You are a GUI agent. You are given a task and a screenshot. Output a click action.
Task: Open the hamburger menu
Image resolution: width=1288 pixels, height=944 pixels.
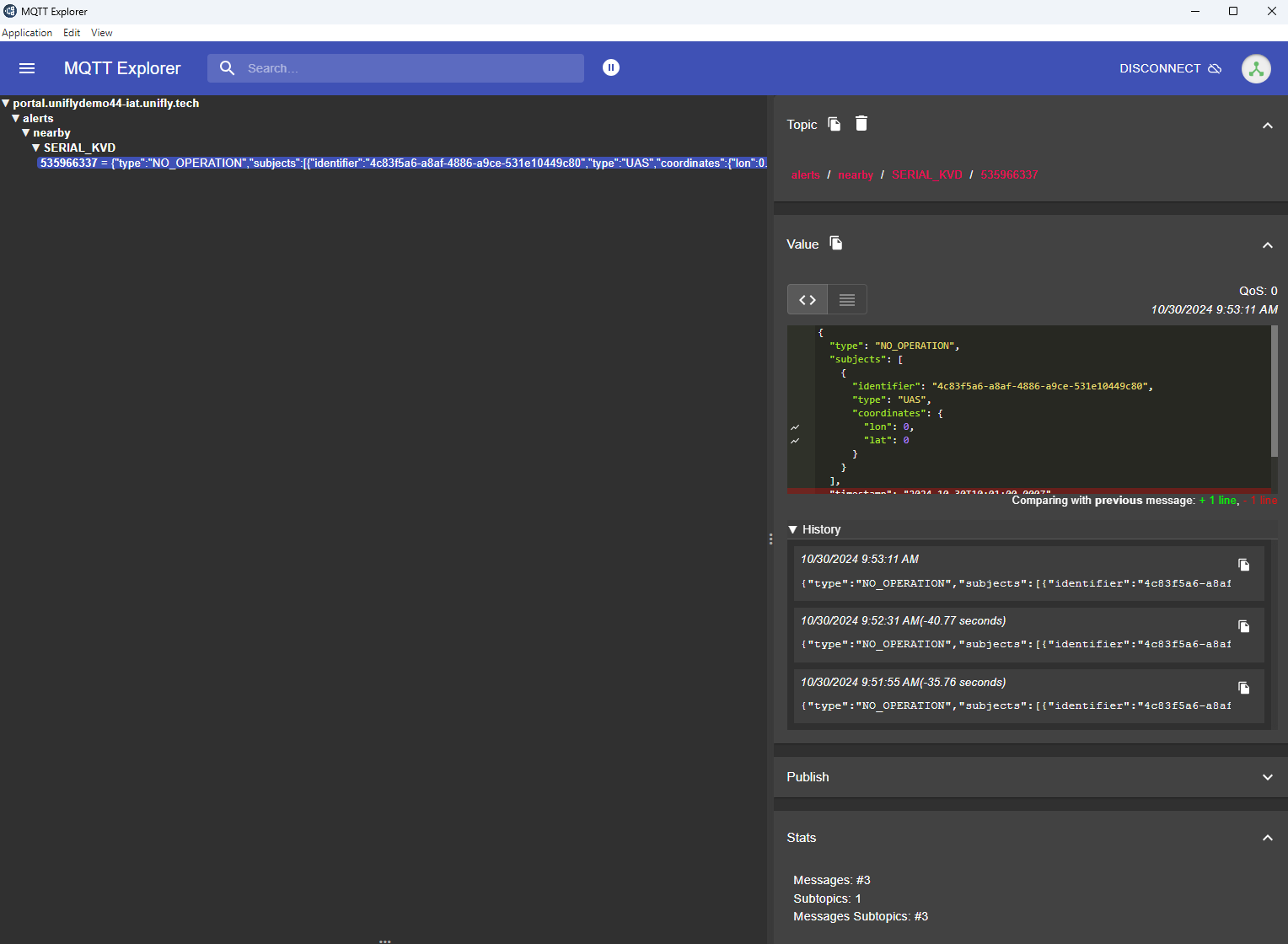point(27,68)
